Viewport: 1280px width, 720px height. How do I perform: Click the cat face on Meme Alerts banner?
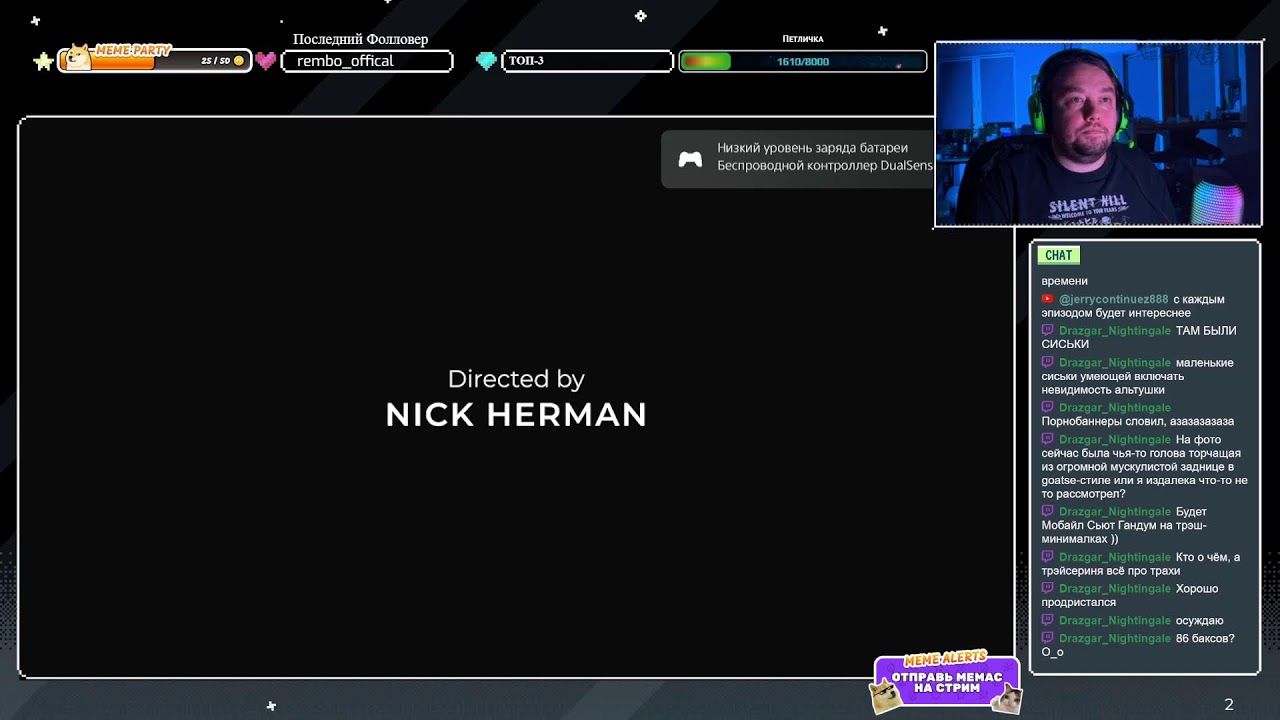click(1006, 699)
